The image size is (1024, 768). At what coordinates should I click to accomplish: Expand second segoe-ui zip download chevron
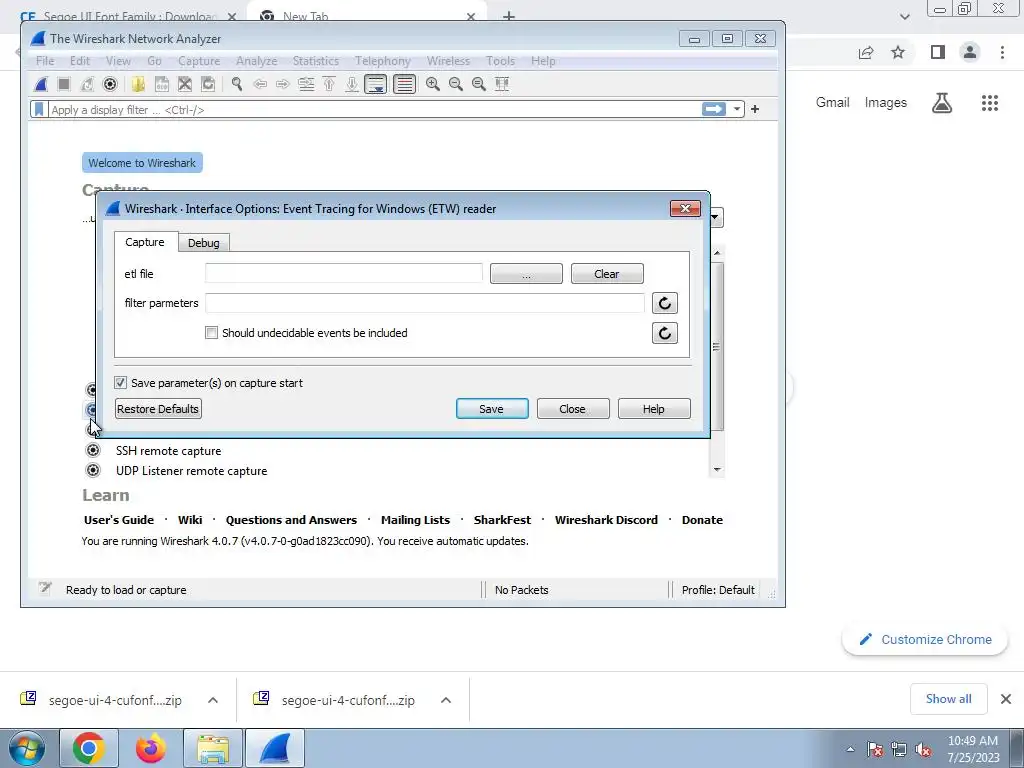point(445,700)
